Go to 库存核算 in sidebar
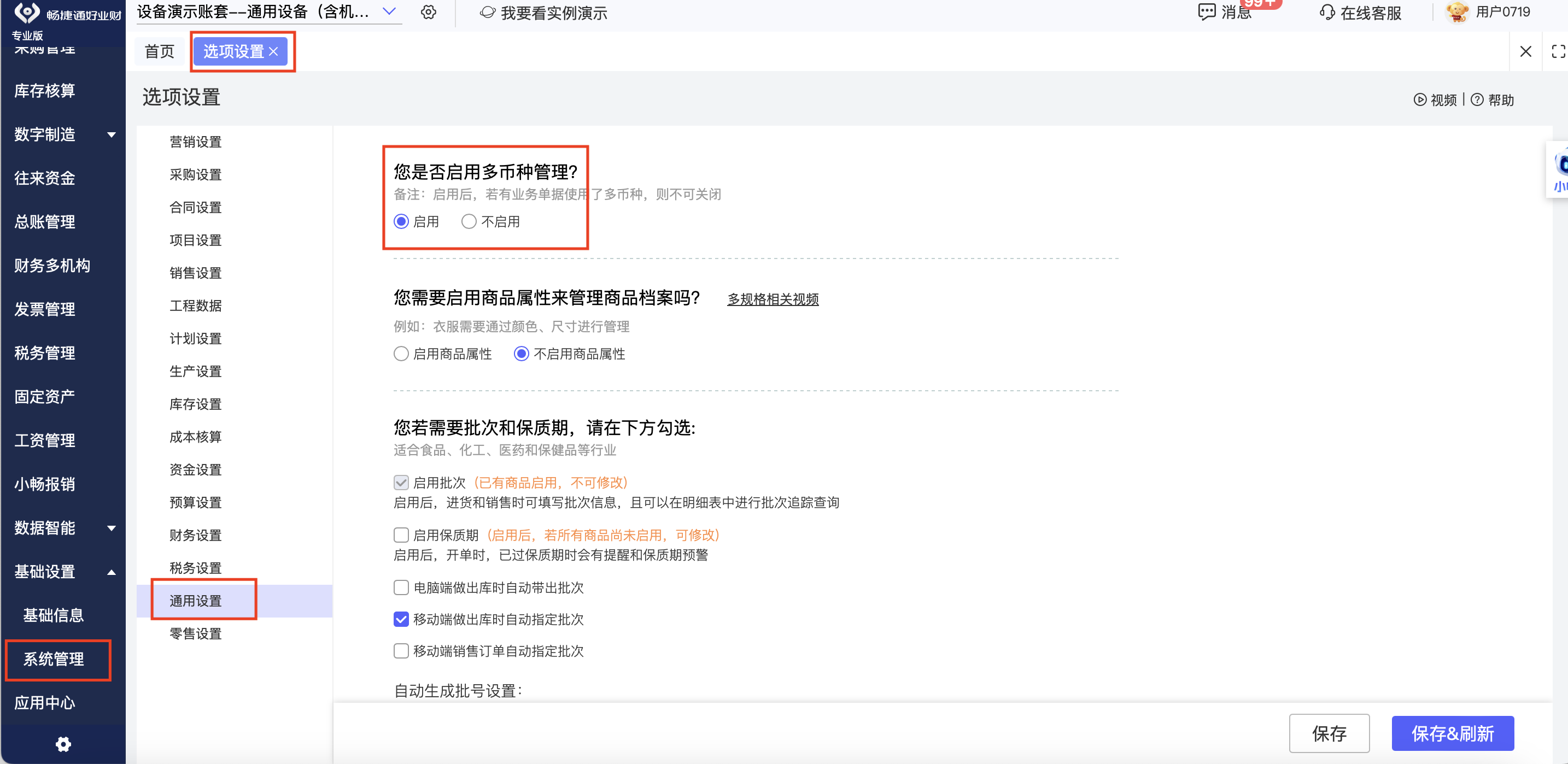Image resolution: width=1568 pixels, height=764 pixels. coord(45,91)
